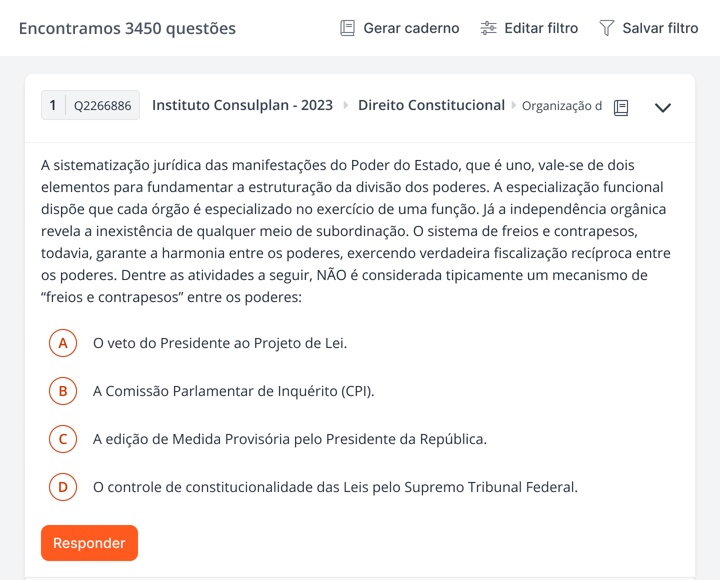Click the question ID Q2266886 badge
Viewport: 720px width, 580px height.
pyautogui.click(x=102, y=106)
